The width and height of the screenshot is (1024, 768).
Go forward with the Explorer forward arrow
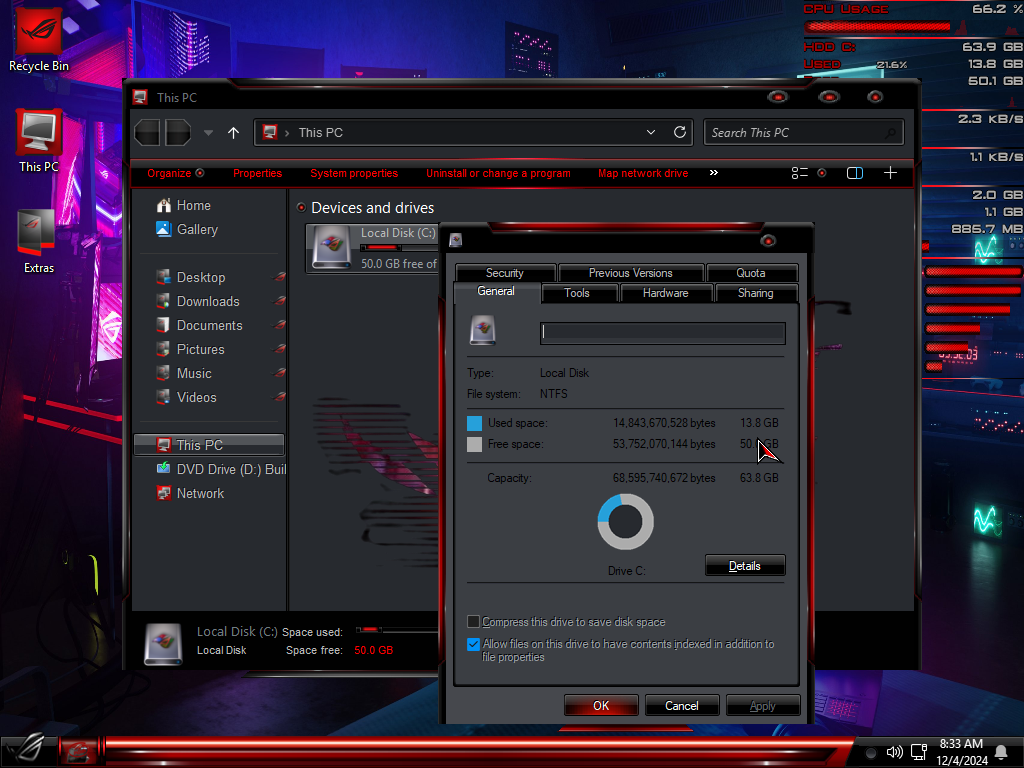pos(178,133)
